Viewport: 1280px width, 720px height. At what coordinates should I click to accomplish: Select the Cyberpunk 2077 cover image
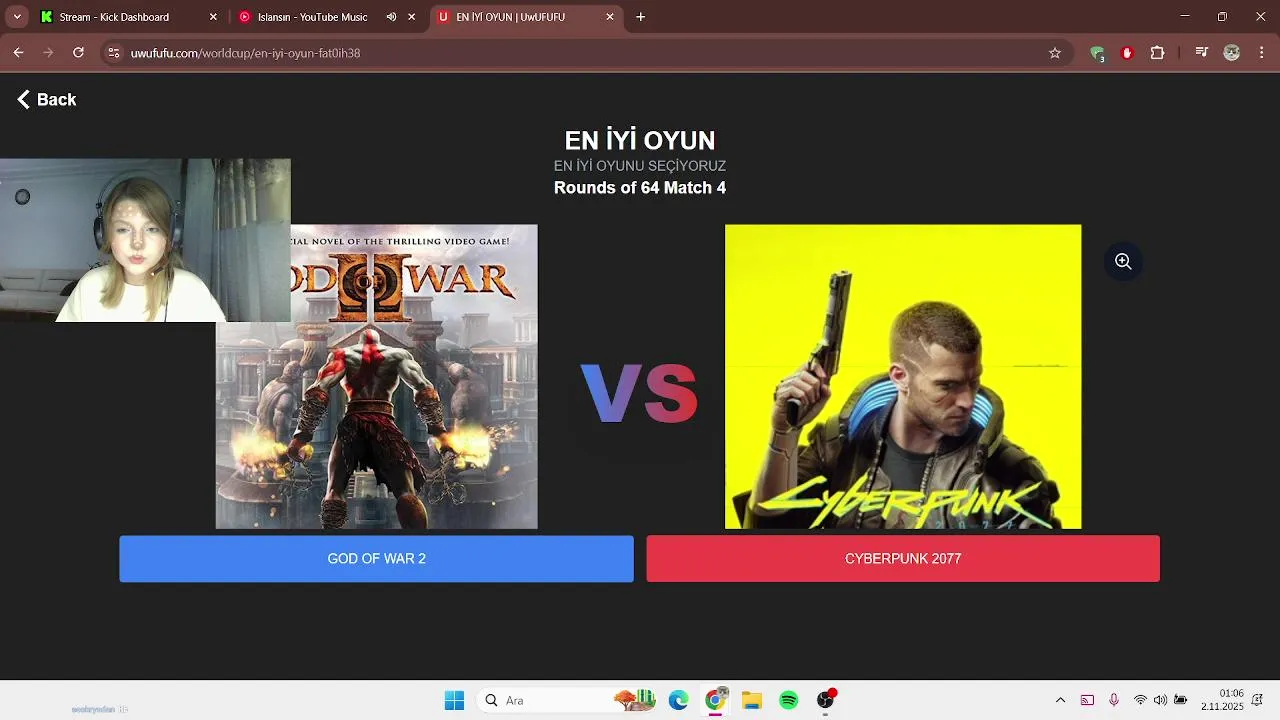(903, 376)
